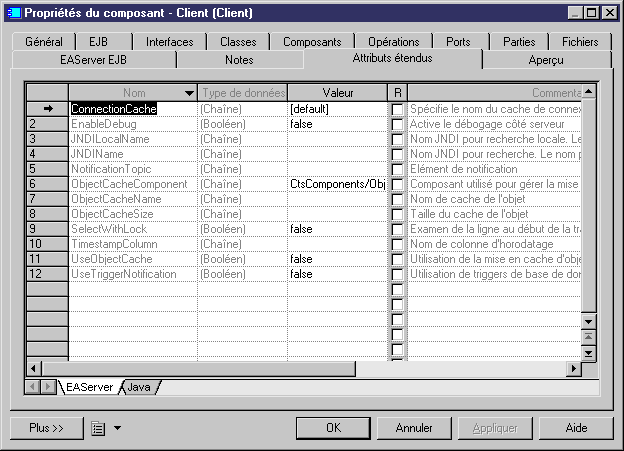Click the sheet tab scroll-left arrow
624x451 pixels.
pyautogui.click(x=33, y=387)
